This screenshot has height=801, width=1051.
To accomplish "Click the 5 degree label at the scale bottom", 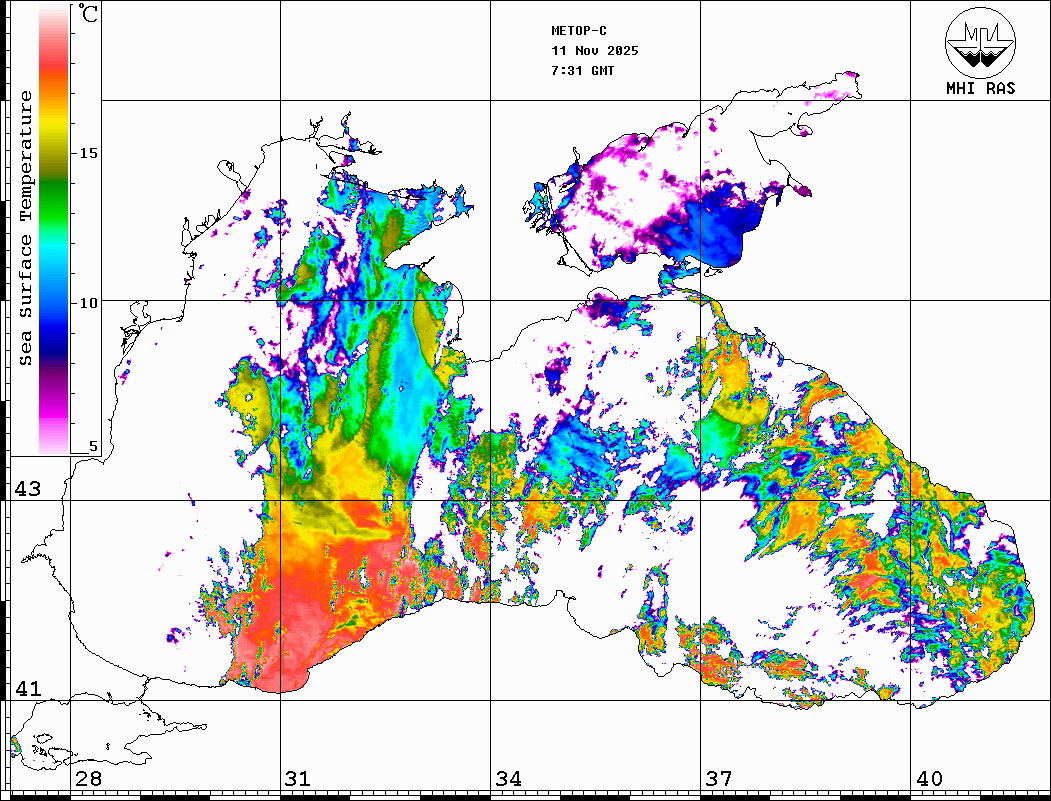I will 93,446.
